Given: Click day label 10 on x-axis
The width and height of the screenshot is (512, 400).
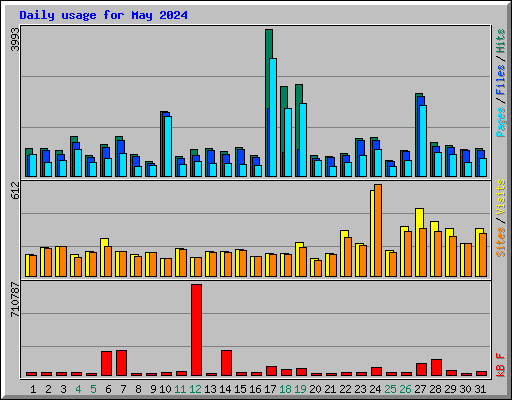Looking at the screenshot, I should pos(165,389).
